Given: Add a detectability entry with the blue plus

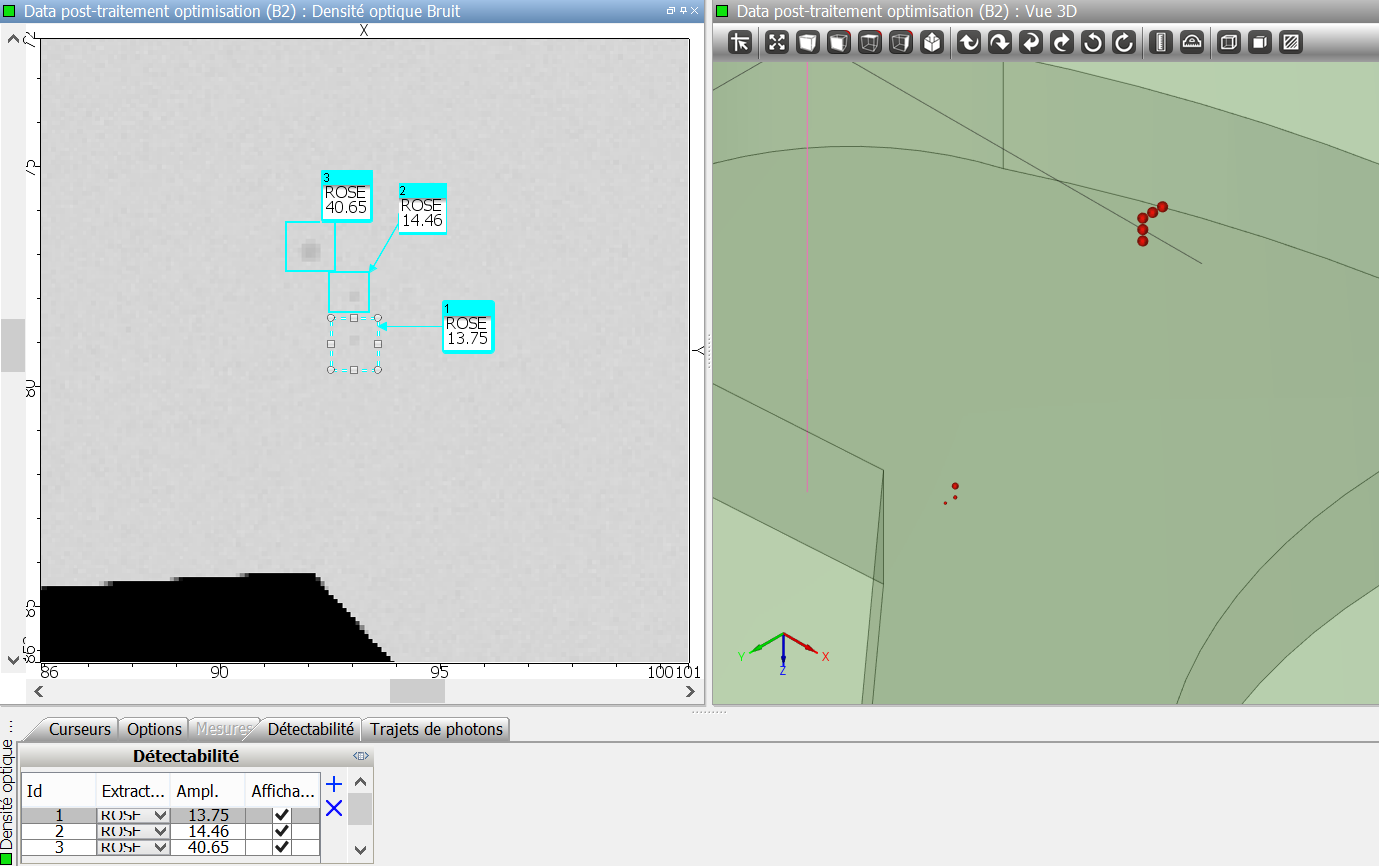Looking at the screenshot, I should click(x=334, y=785).
